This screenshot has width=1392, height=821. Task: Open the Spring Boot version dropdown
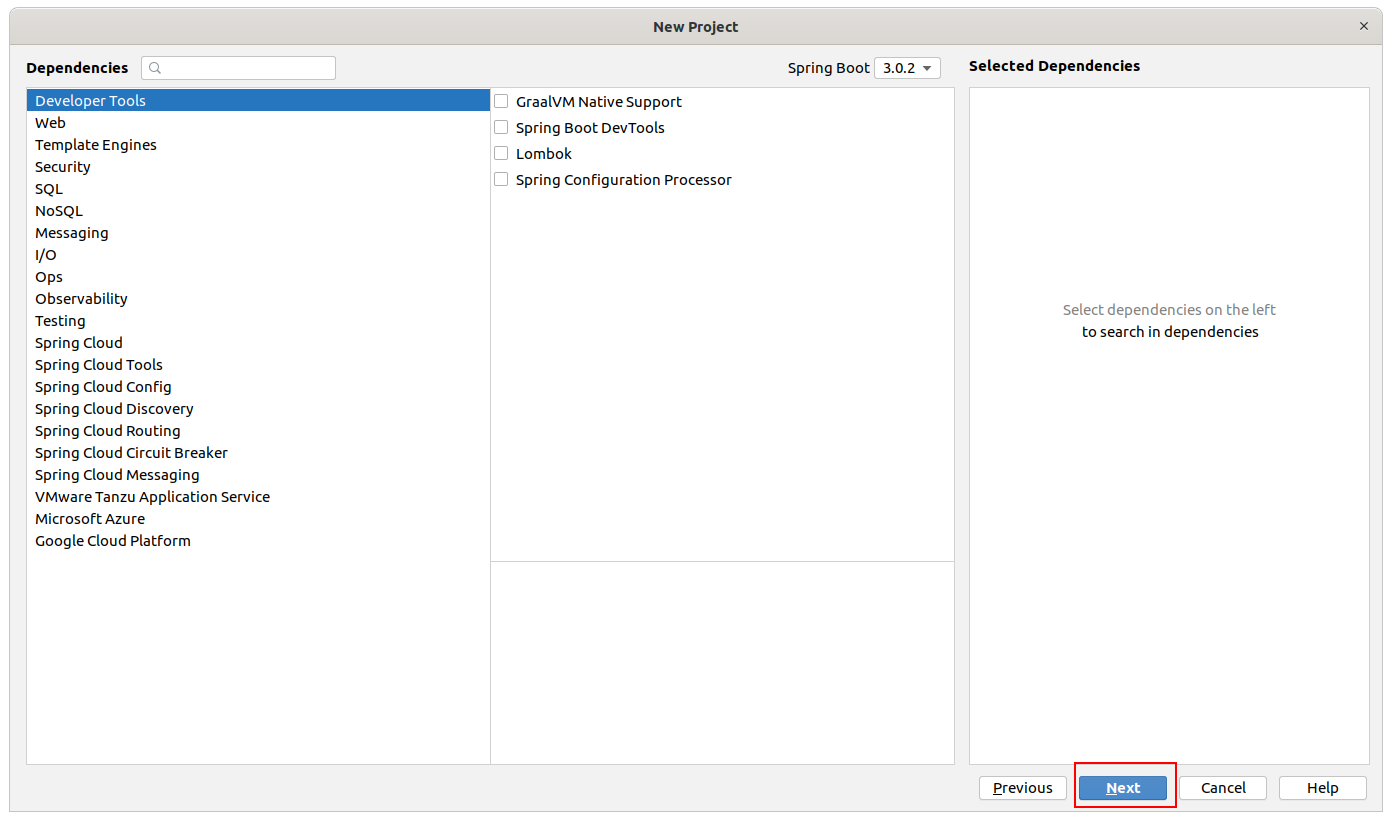click(907, 68)
